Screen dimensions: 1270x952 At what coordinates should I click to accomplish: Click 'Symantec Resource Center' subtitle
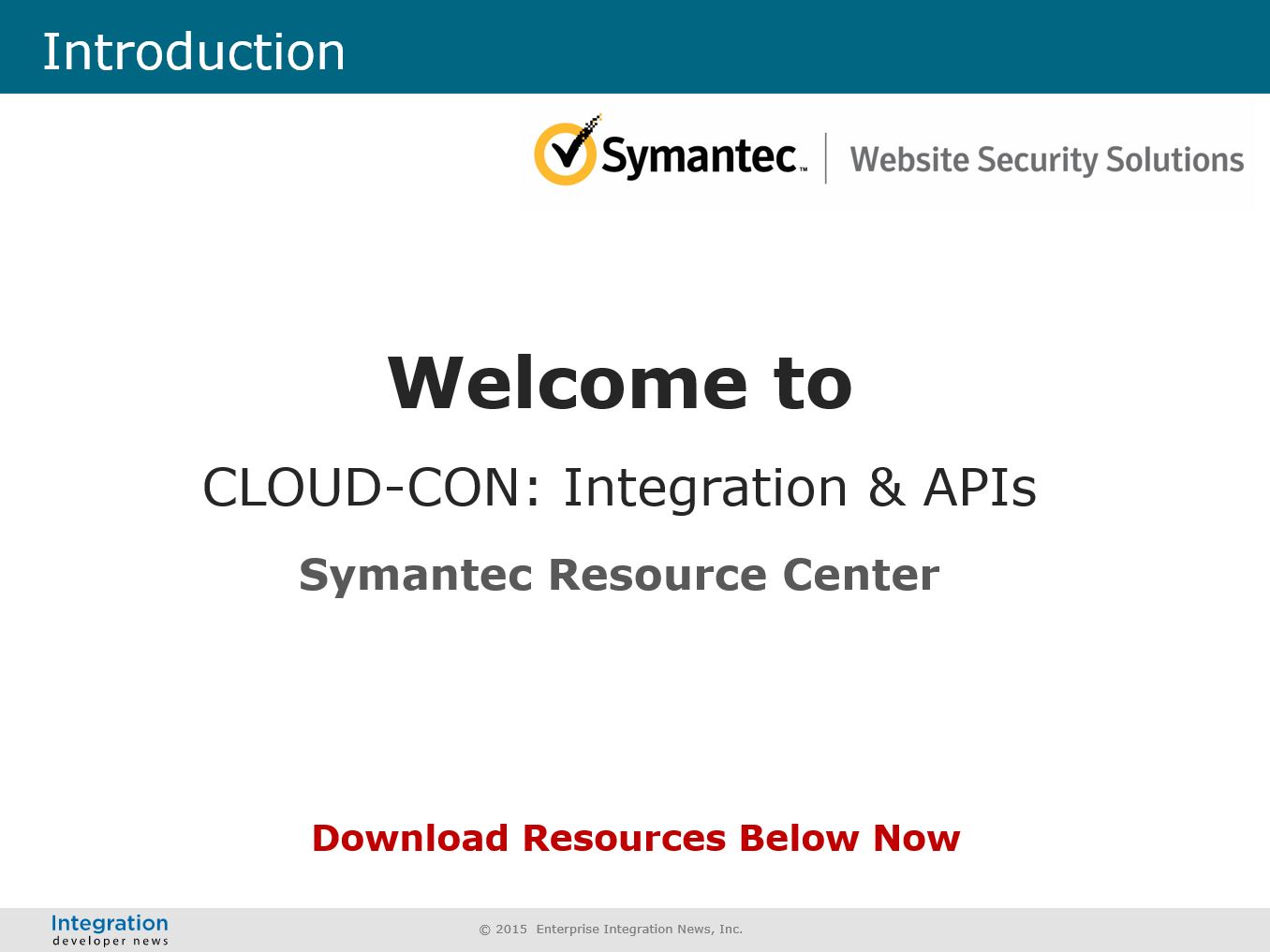619,575
